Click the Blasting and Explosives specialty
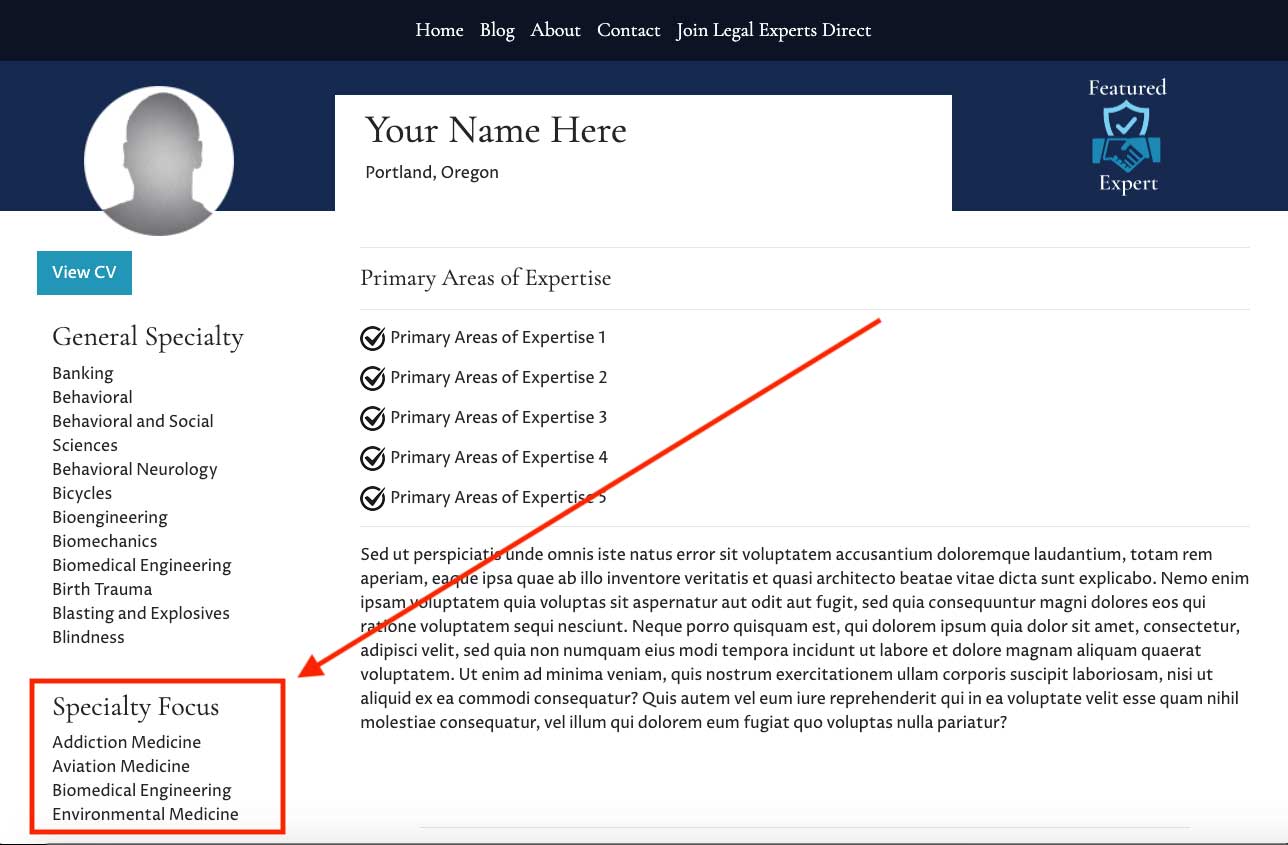1288x845 pixels. (140, 613)
